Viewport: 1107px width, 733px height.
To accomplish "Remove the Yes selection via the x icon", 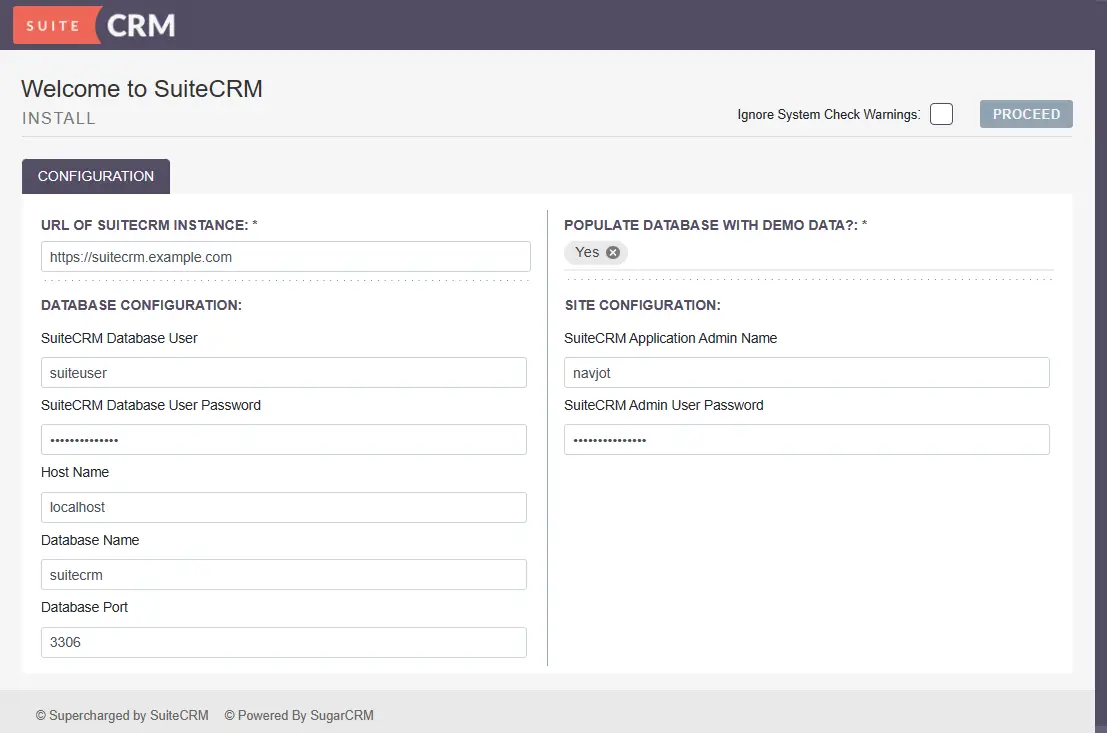I will (613, 252).
